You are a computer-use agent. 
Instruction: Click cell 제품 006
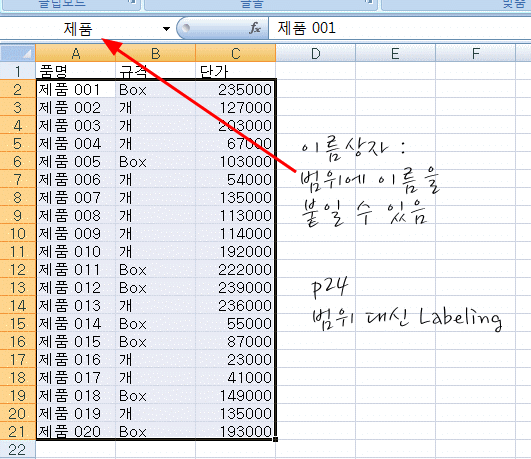76,179
